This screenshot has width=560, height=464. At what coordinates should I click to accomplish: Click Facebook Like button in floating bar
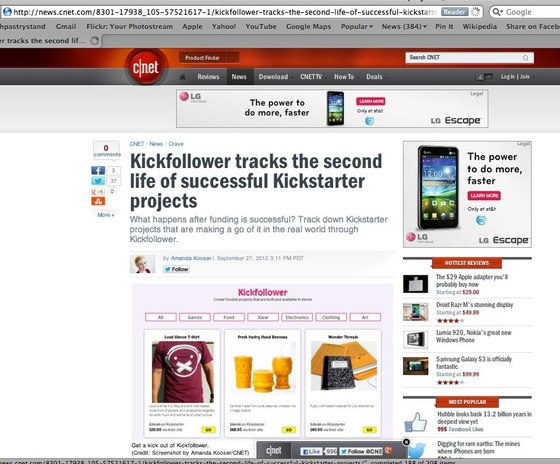(311, 451)
